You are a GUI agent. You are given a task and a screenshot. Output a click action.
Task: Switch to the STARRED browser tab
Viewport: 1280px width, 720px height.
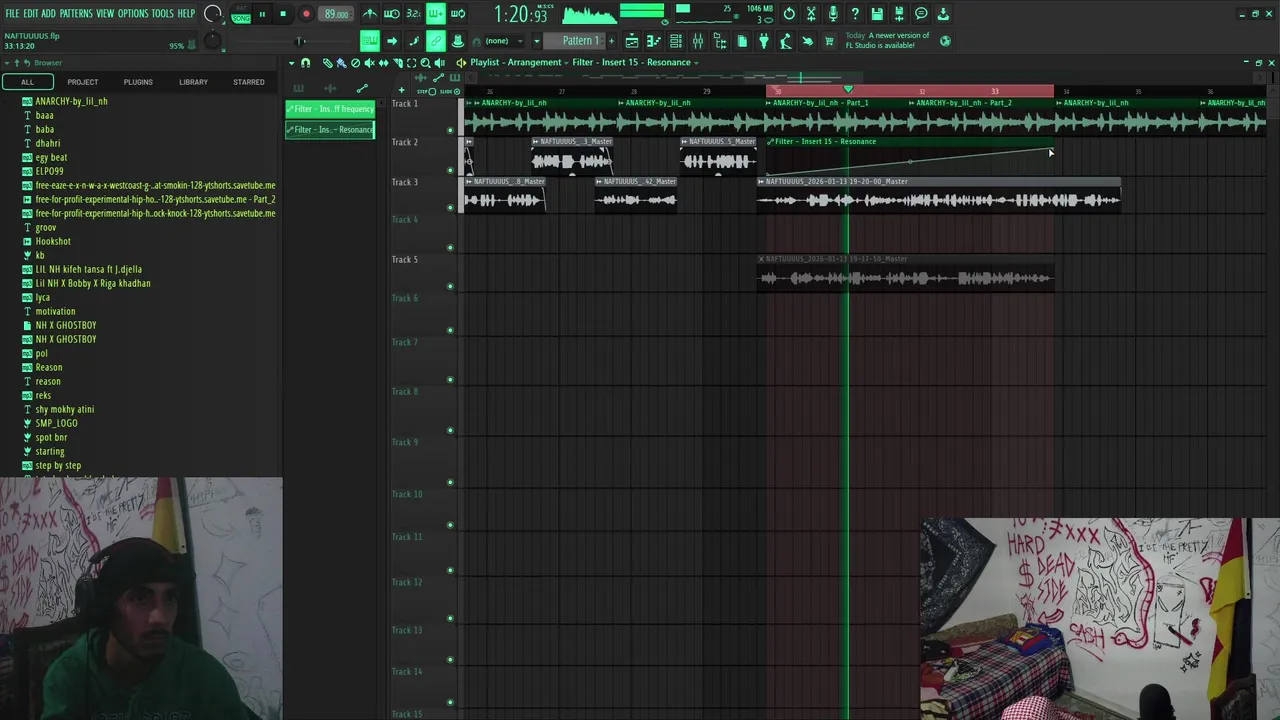coord(249,82)
